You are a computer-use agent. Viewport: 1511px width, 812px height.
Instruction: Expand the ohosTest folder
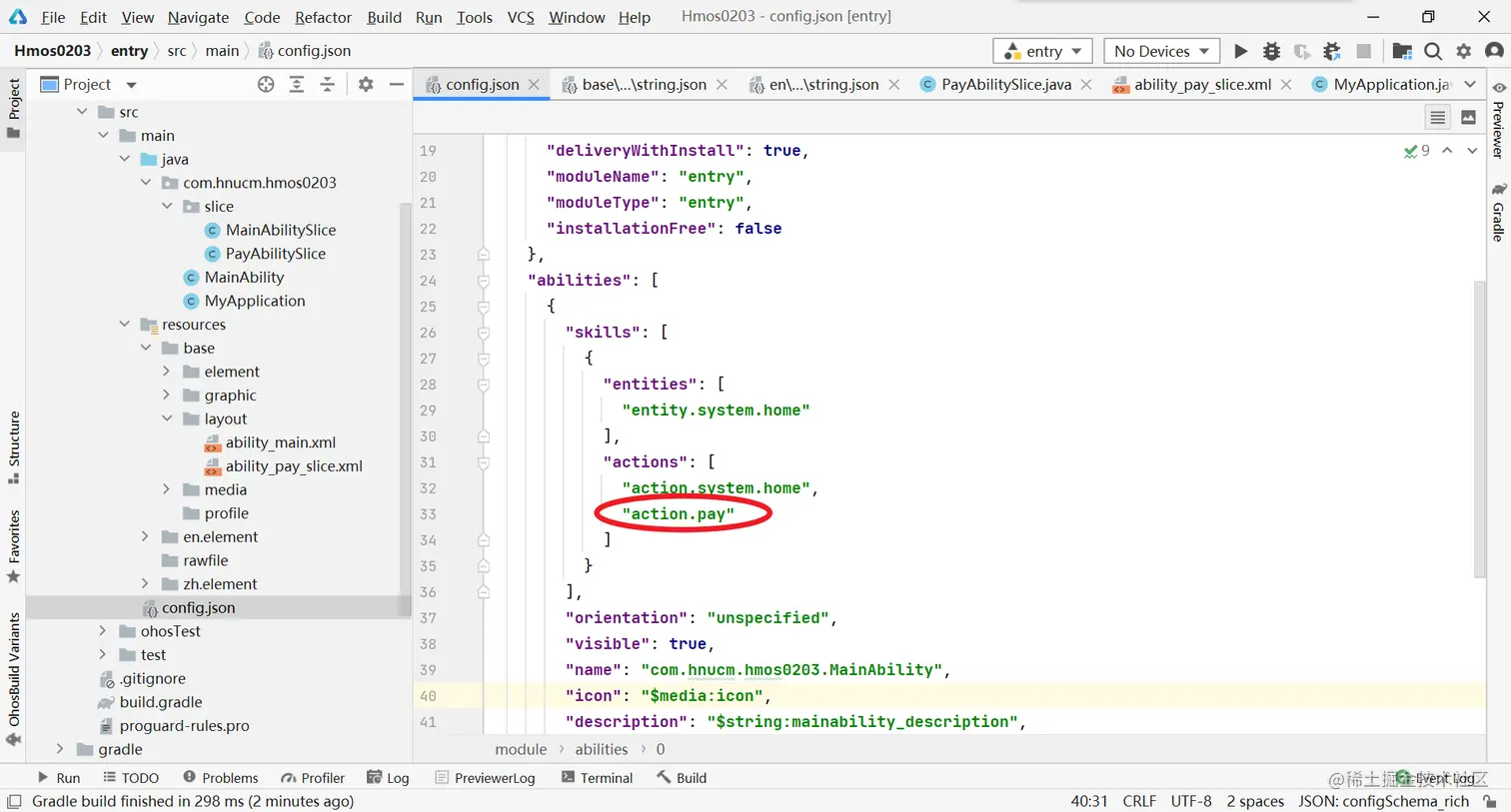point(103,631)
